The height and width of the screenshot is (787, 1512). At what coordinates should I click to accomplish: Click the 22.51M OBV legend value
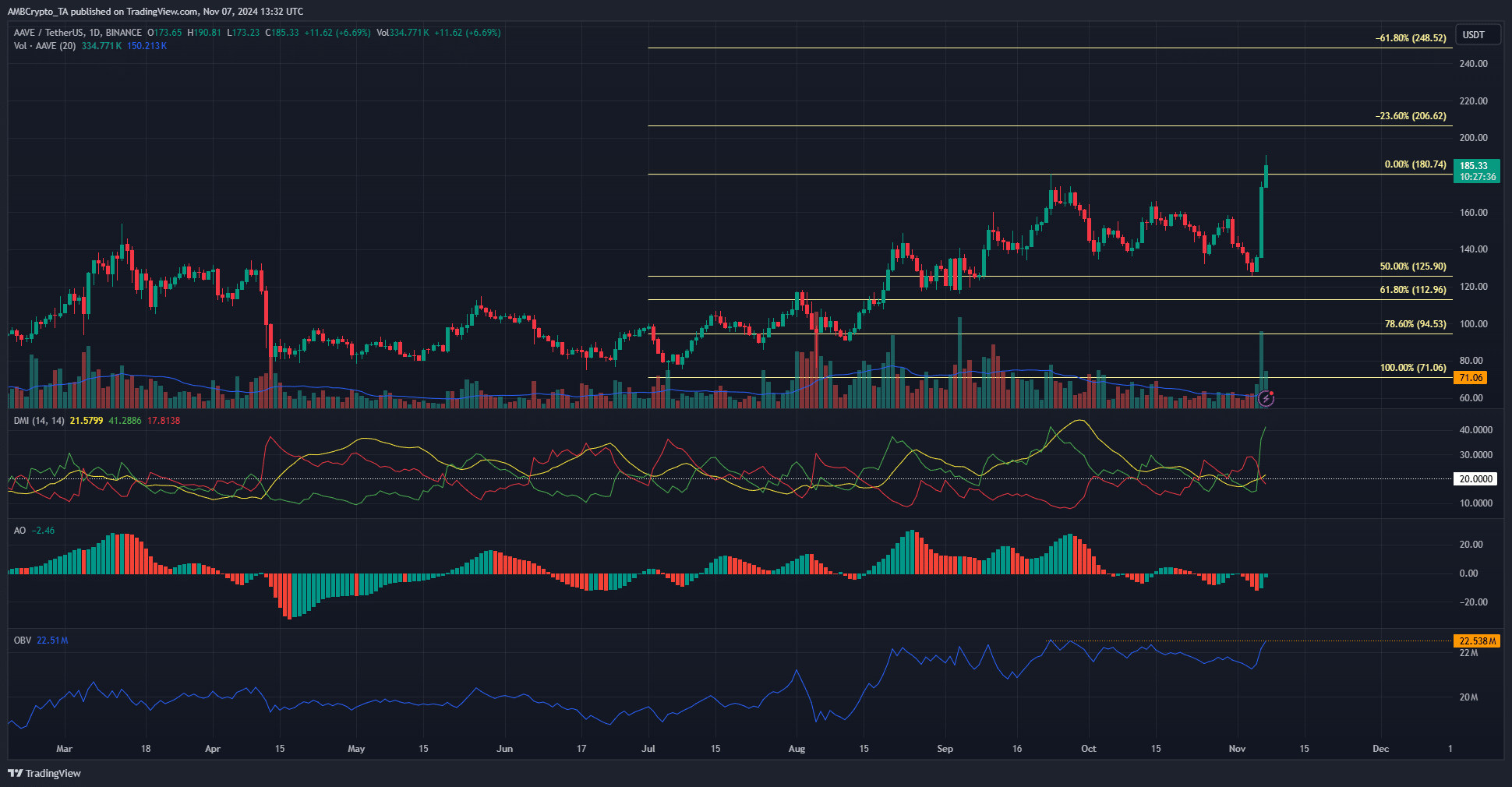(x=52, y=641)
